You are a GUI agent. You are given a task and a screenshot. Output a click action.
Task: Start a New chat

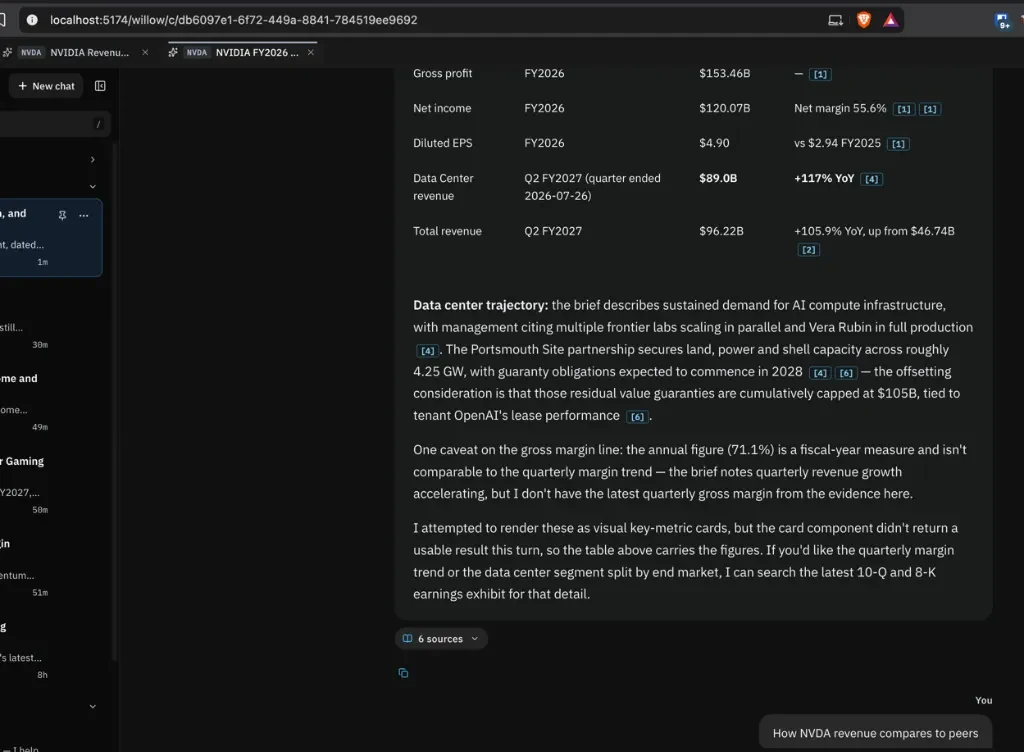pos(46,86)
